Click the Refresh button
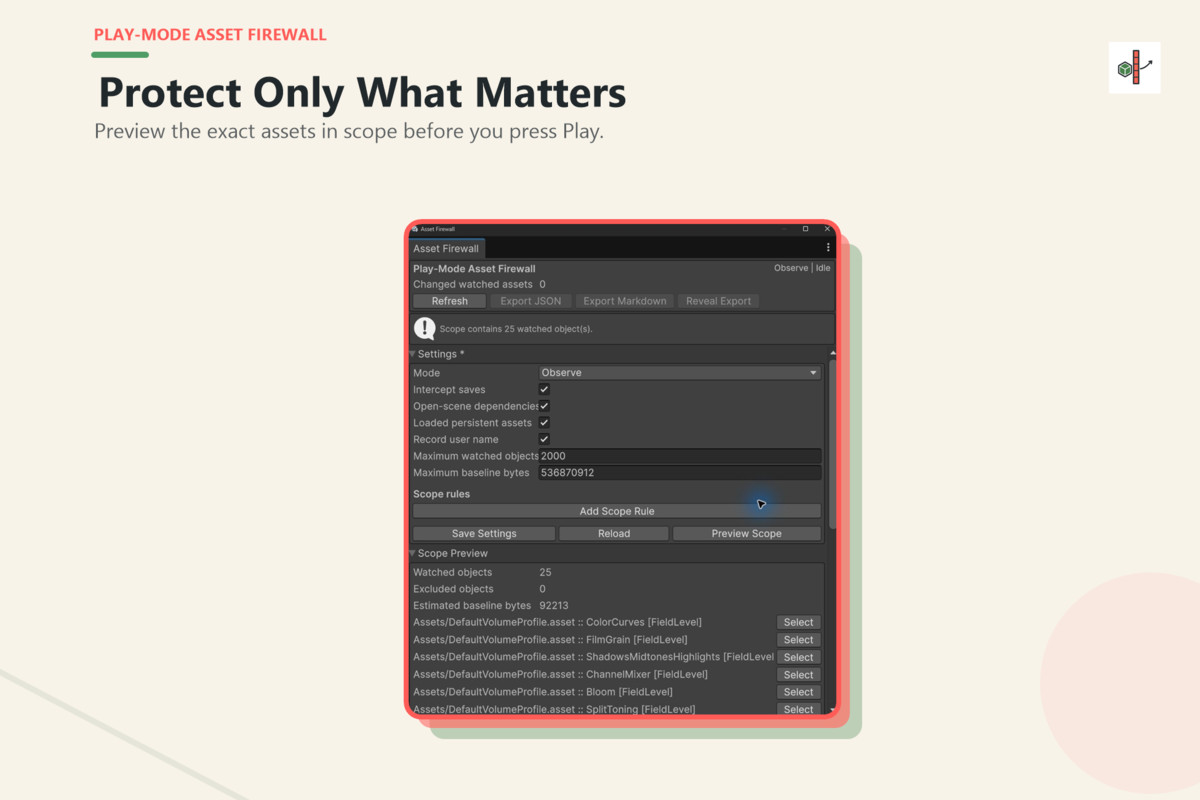 click(449, 301)
